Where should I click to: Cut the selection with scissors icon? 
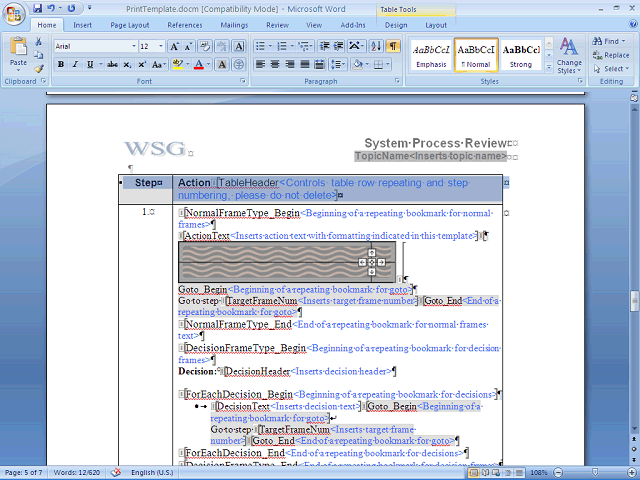pos(38,41)
